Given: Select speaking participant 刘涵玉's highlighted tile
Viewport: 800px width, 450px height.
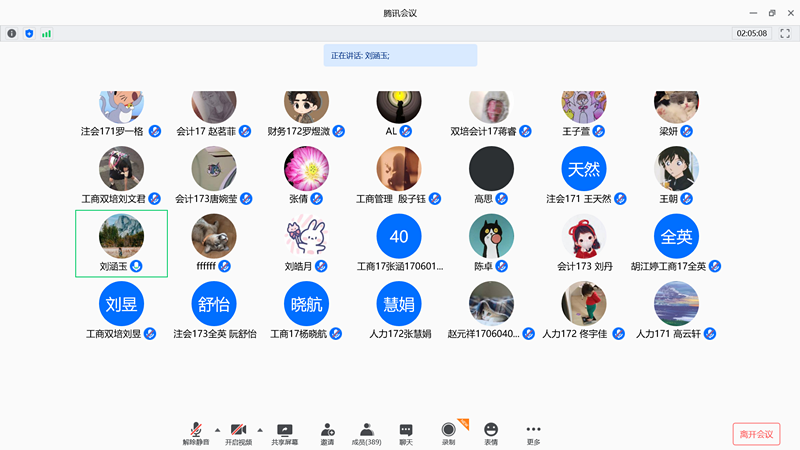Looking at the screenshot, I should point(121,242).
